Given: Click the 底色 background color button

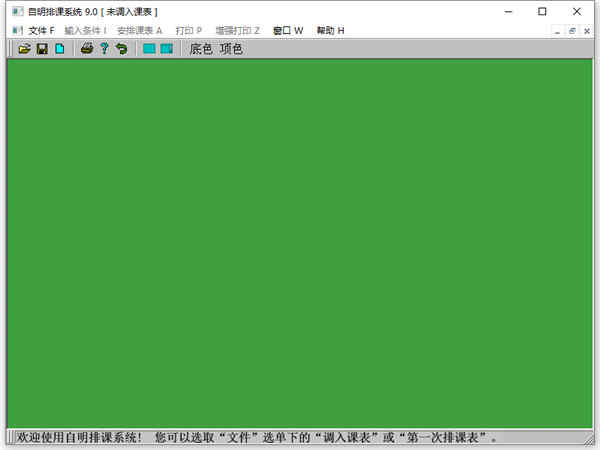Looking at the screenshot, I should click(x=201, y=49).
